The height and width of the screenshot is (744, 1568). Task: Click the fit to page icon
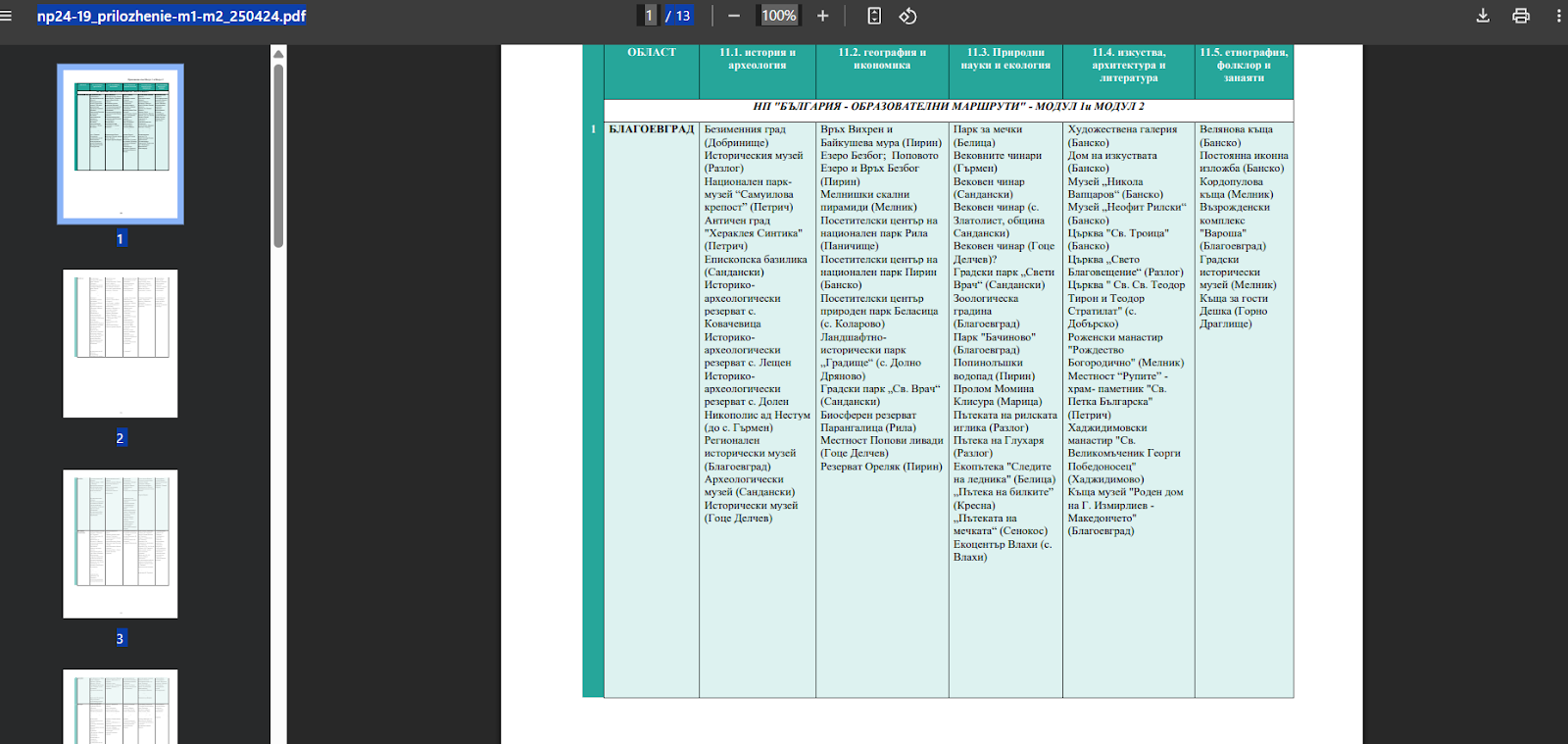click(874, 16)
